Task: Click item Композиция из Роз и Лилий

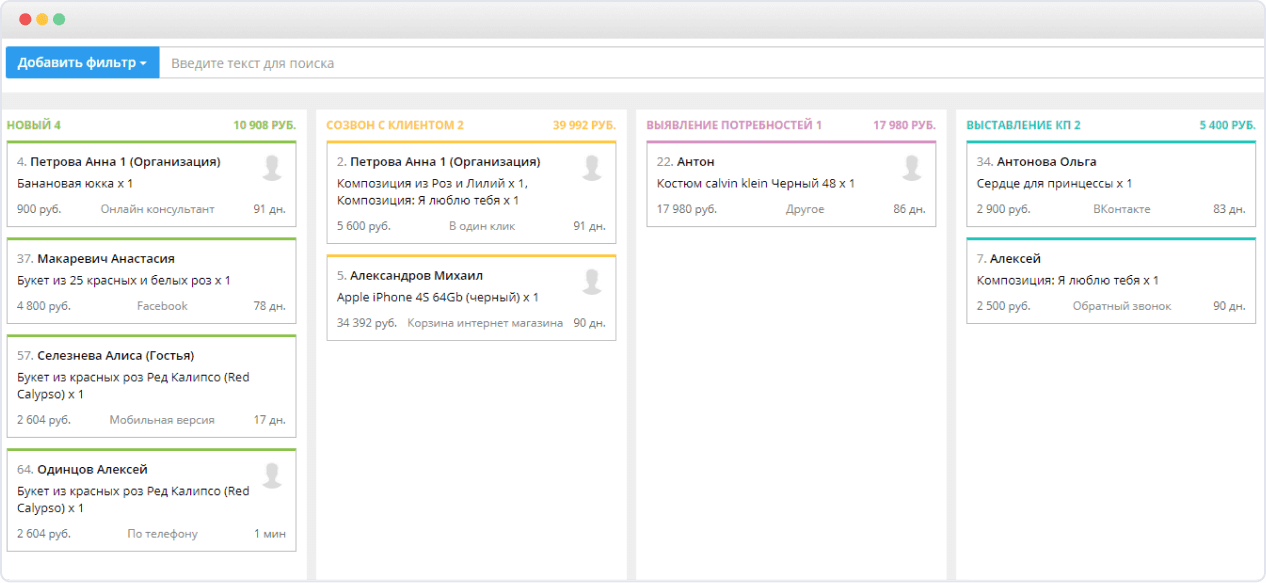Action: coord(433,184)
